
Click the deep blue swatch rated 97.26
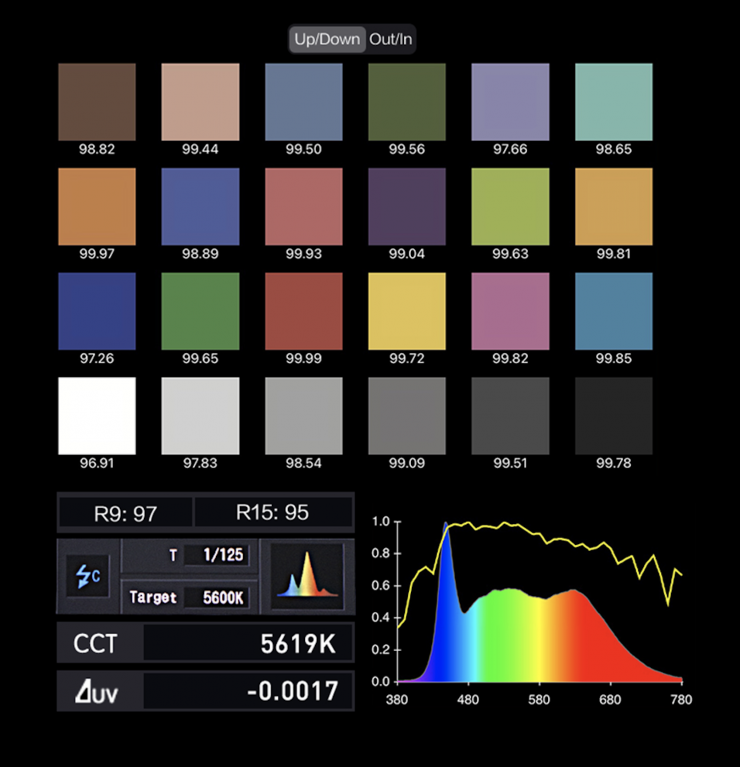click(97, 311)
